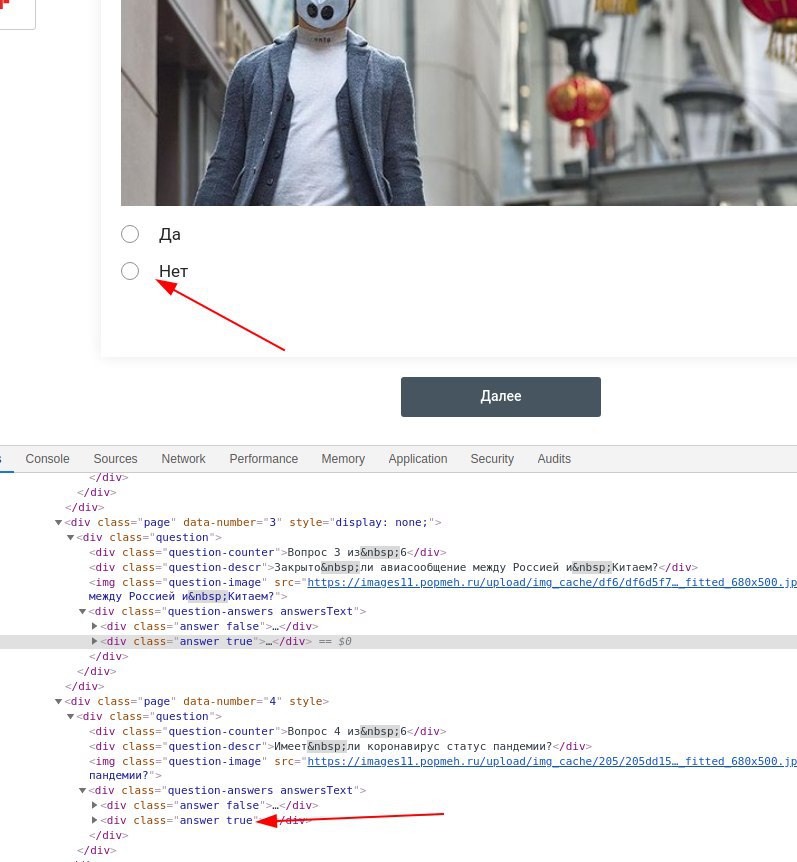The height and width of the screenshot is (862, 797).
Task: Open the Console tab
Action: 47,458
